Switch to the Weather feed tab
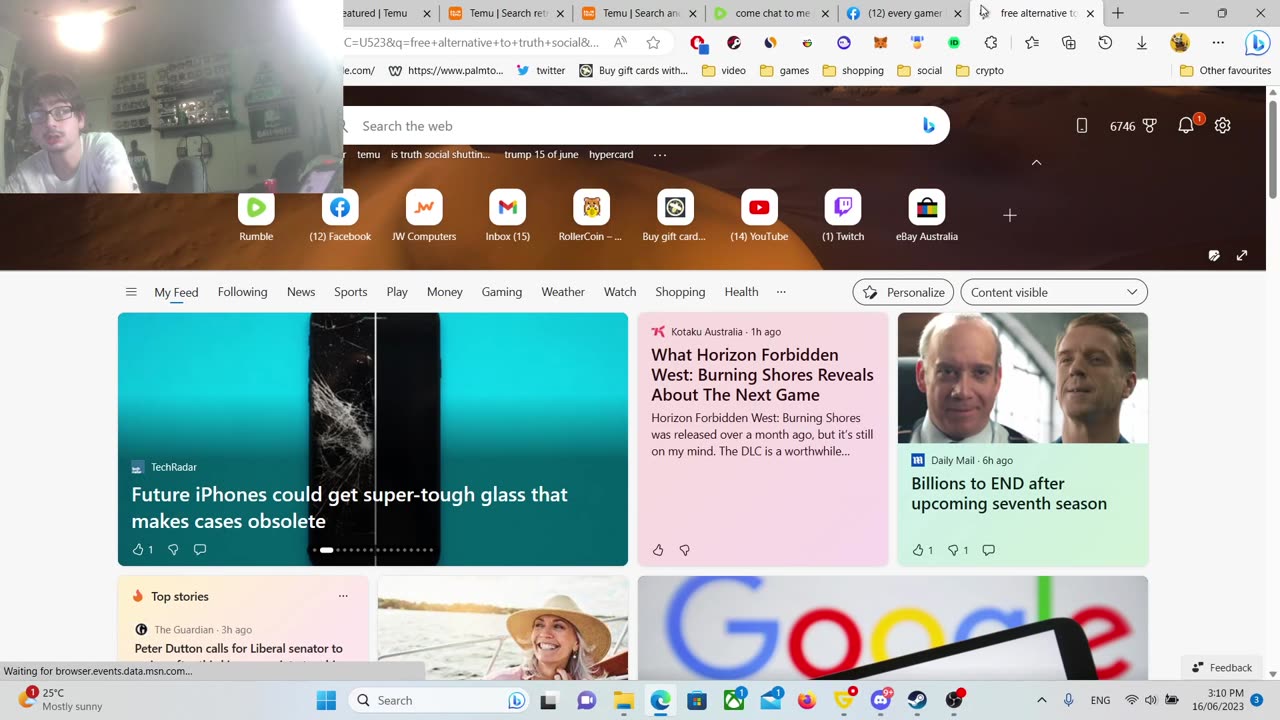 [x=563, y=292]
